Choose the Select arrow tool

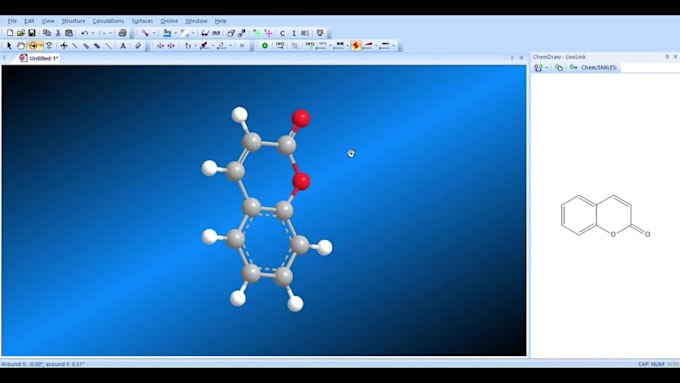click(9, 46)
